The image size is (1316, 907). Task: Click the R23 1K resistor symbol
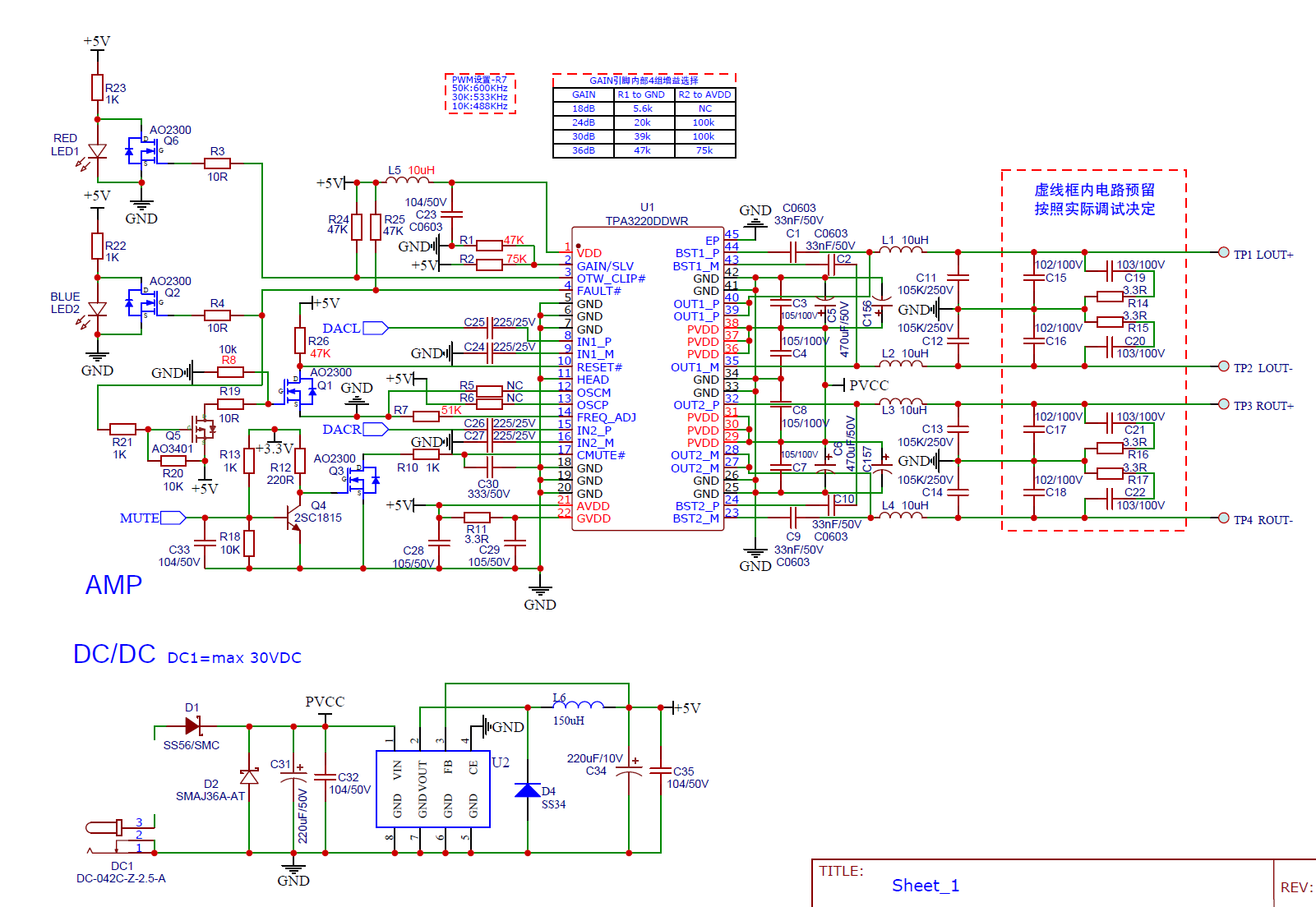[97, 87]
